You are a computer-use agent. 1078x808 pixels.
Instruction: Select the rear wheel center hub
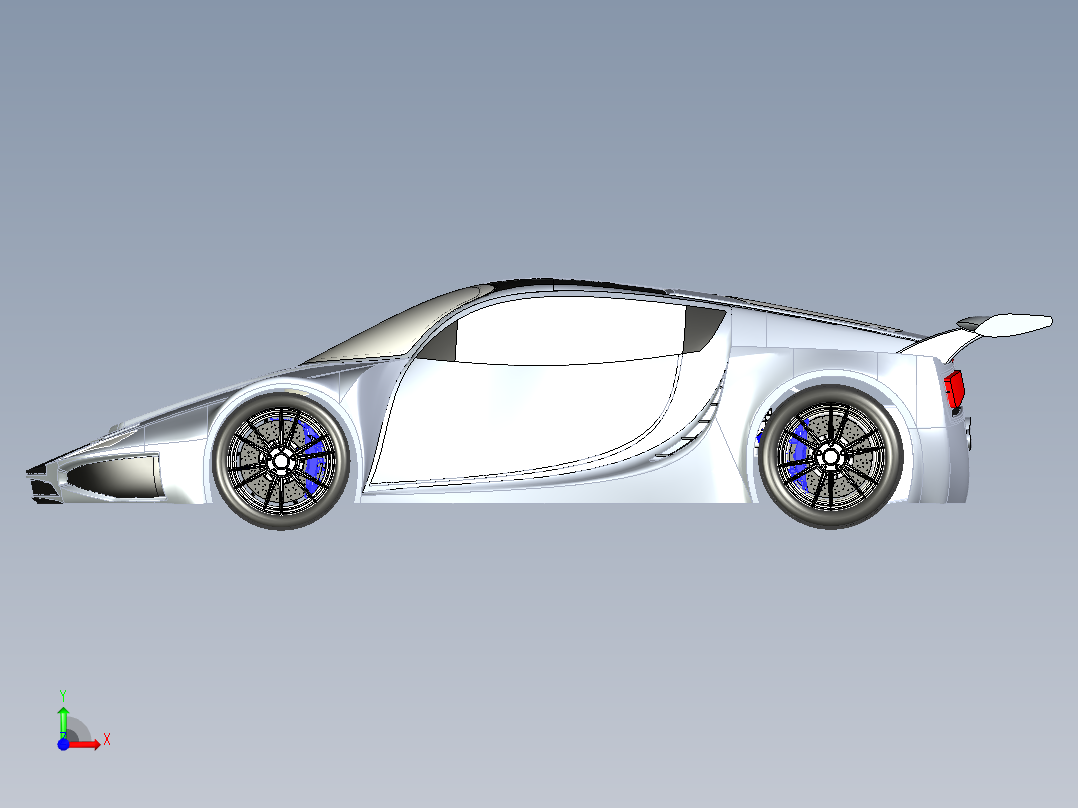[829, 456]
